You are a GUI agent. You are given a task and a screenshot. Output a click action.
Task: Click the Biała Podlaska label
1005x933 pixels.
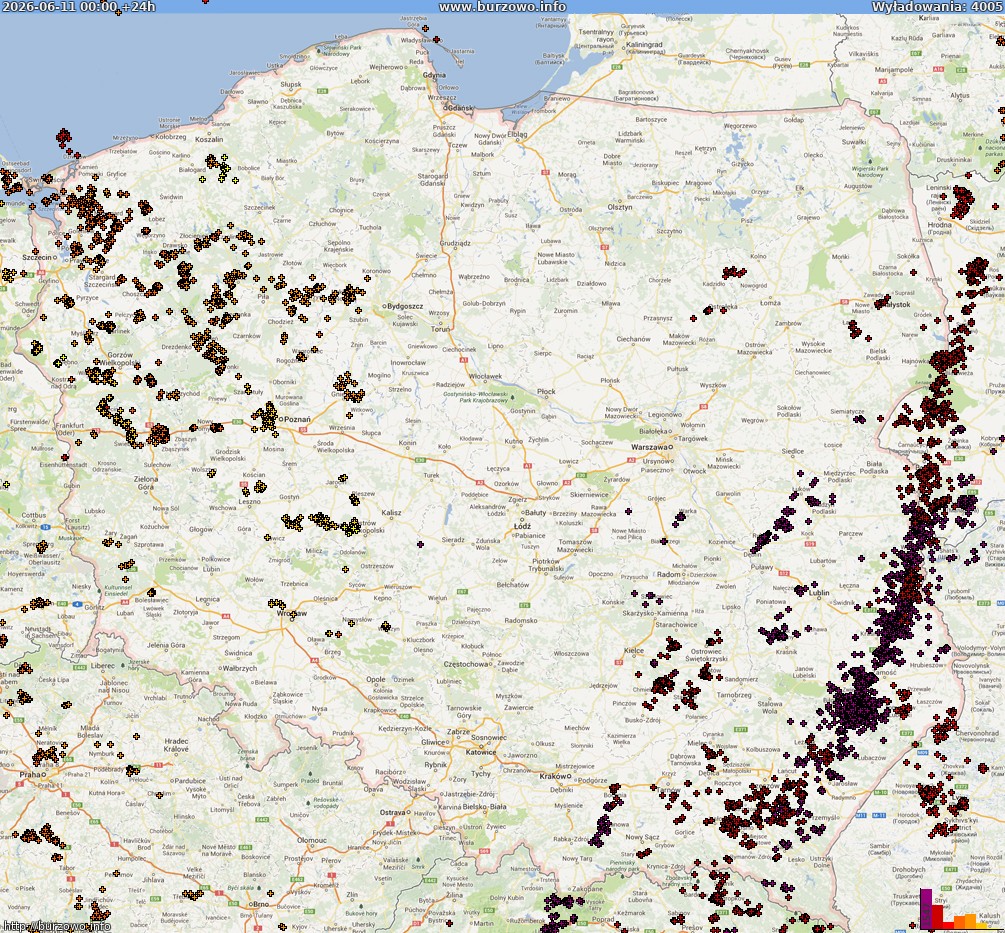pos(874,467)
